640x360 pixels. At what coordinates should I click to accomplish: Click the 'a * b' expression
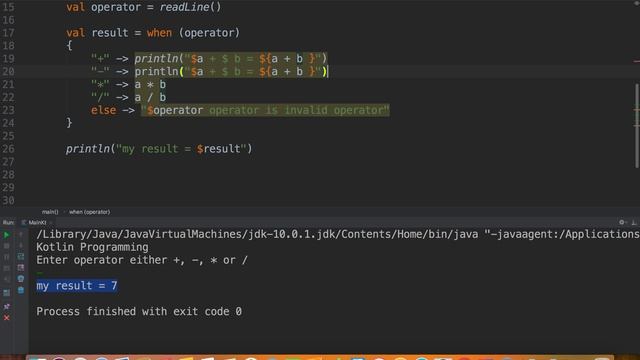(150, 84)
